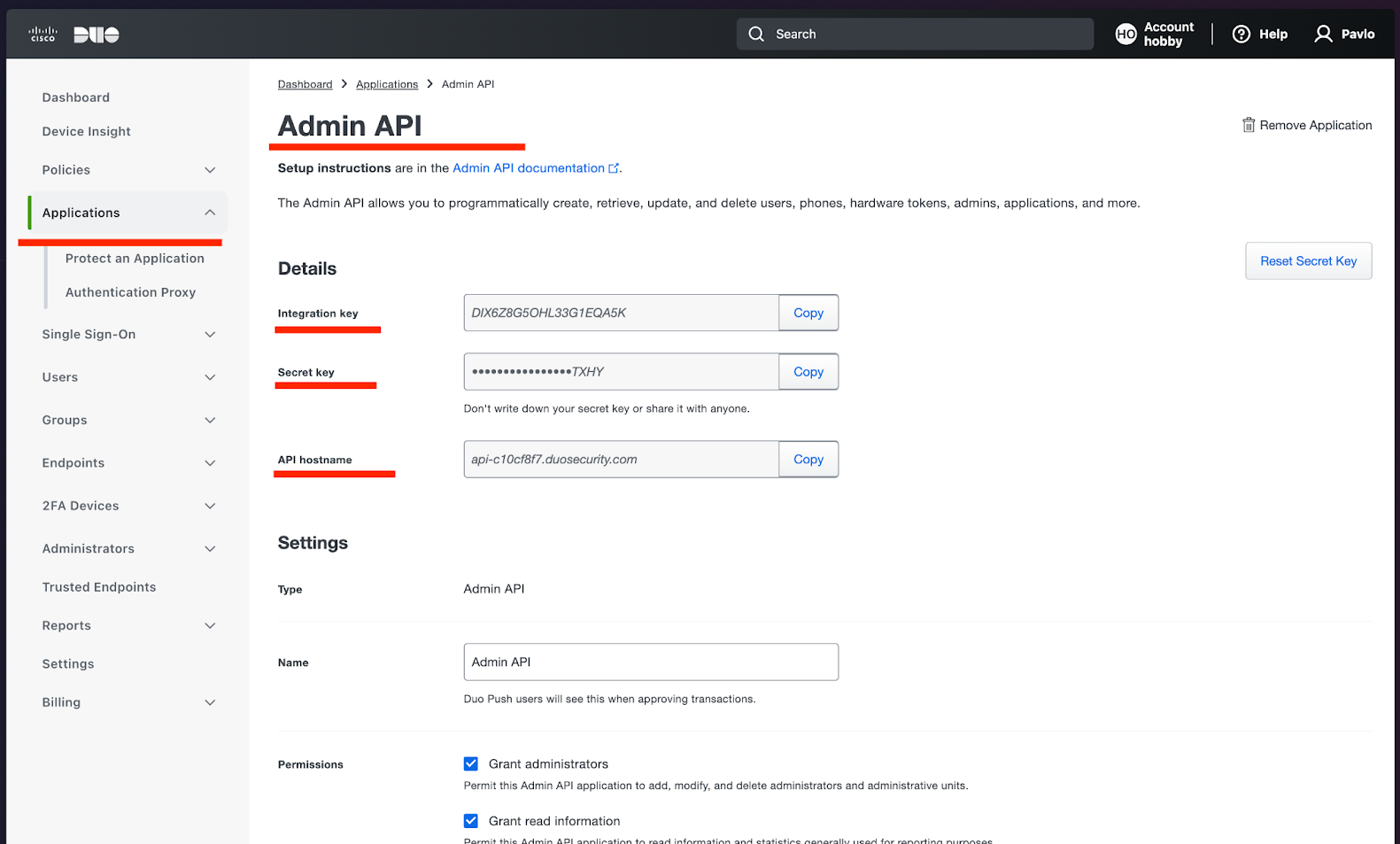Click the Secret key masked field
The image size is (1400, 844).
[x=622, y=372]
